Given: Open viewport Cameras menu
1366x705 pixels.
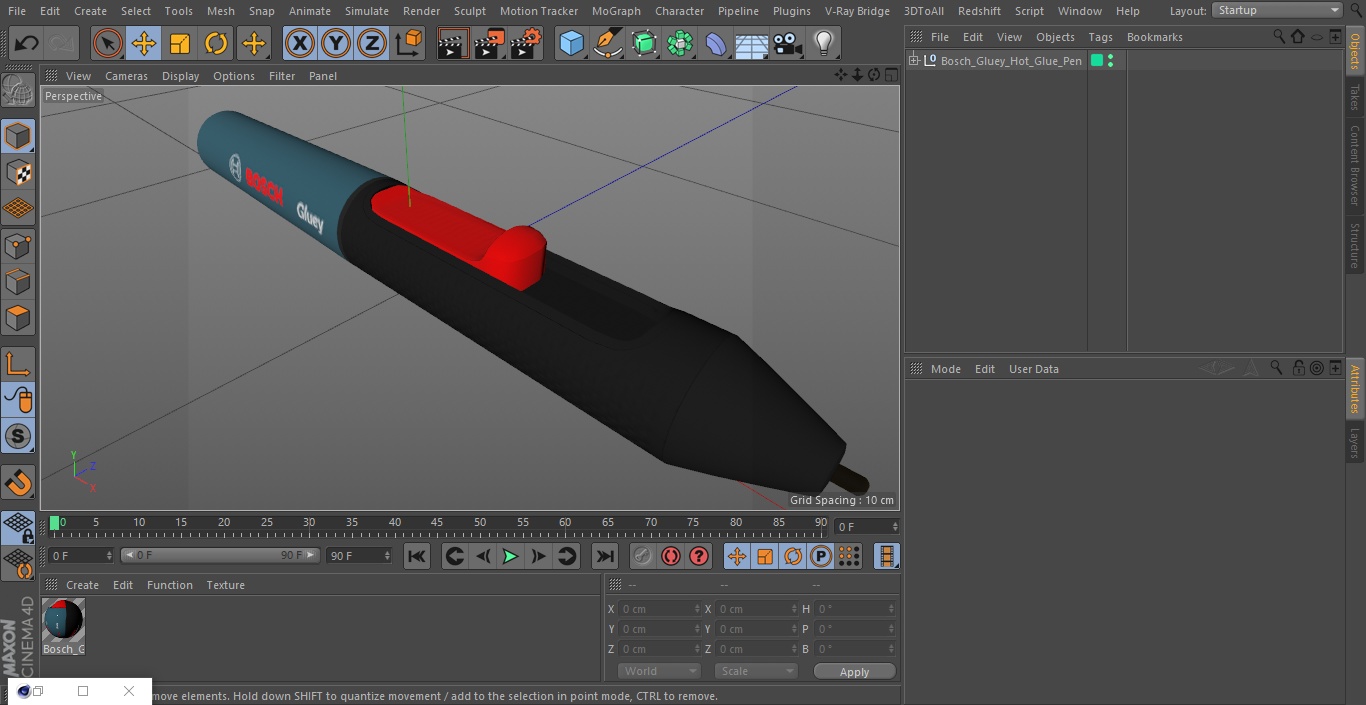Looking at the screenshot, I should coord(126,76).
